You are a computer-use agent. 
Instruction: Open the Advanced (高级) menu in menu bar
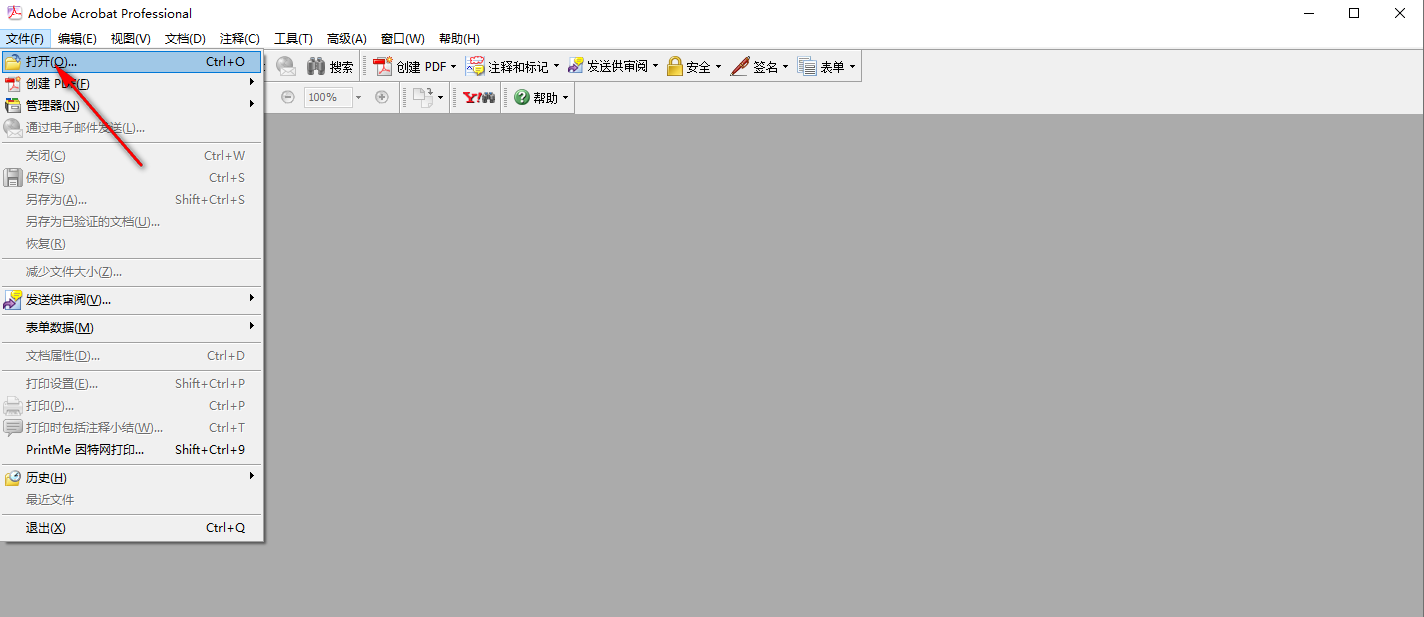point(346,39)
